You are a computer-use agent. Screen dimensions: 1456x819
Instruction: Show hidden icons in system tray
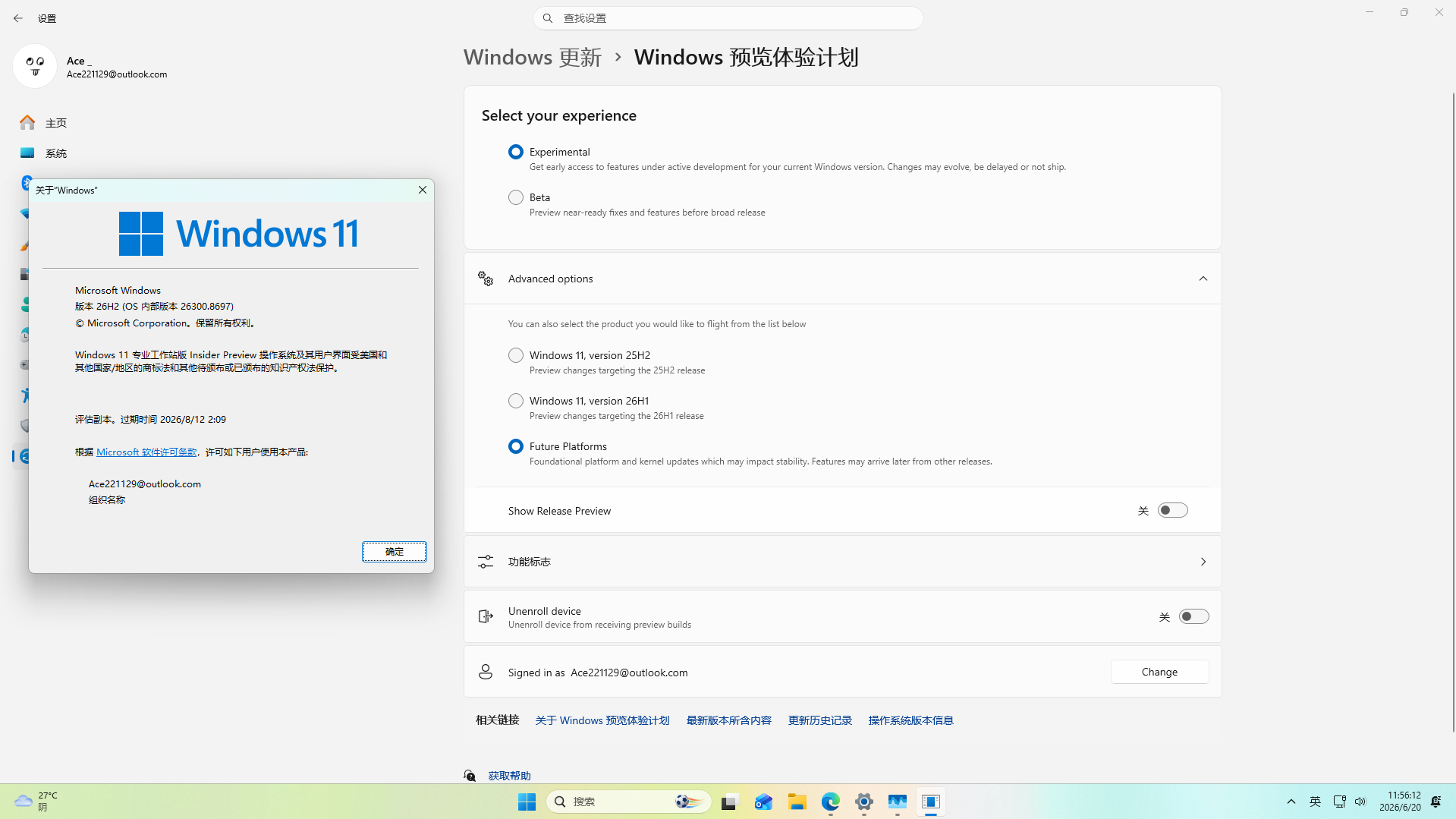(1291, 802)
